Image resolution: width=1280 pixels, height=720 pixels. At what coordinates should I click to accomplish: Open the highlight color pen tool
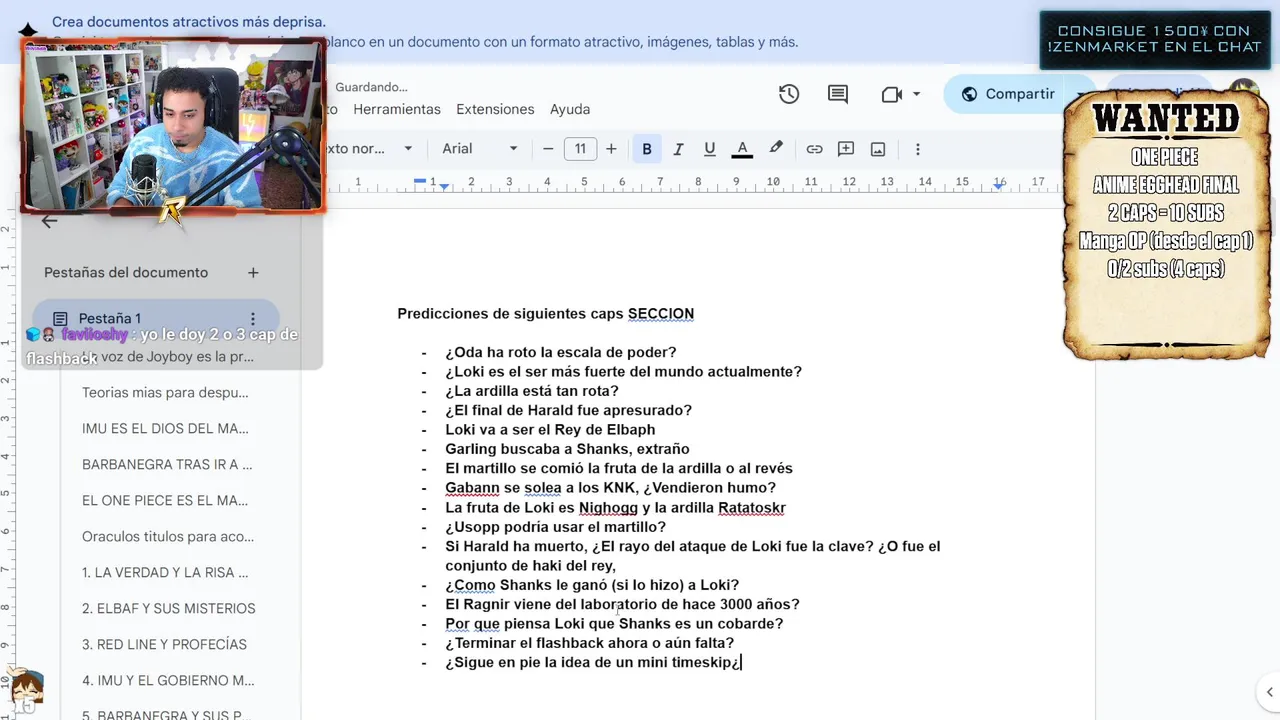(x=776, y=148)
